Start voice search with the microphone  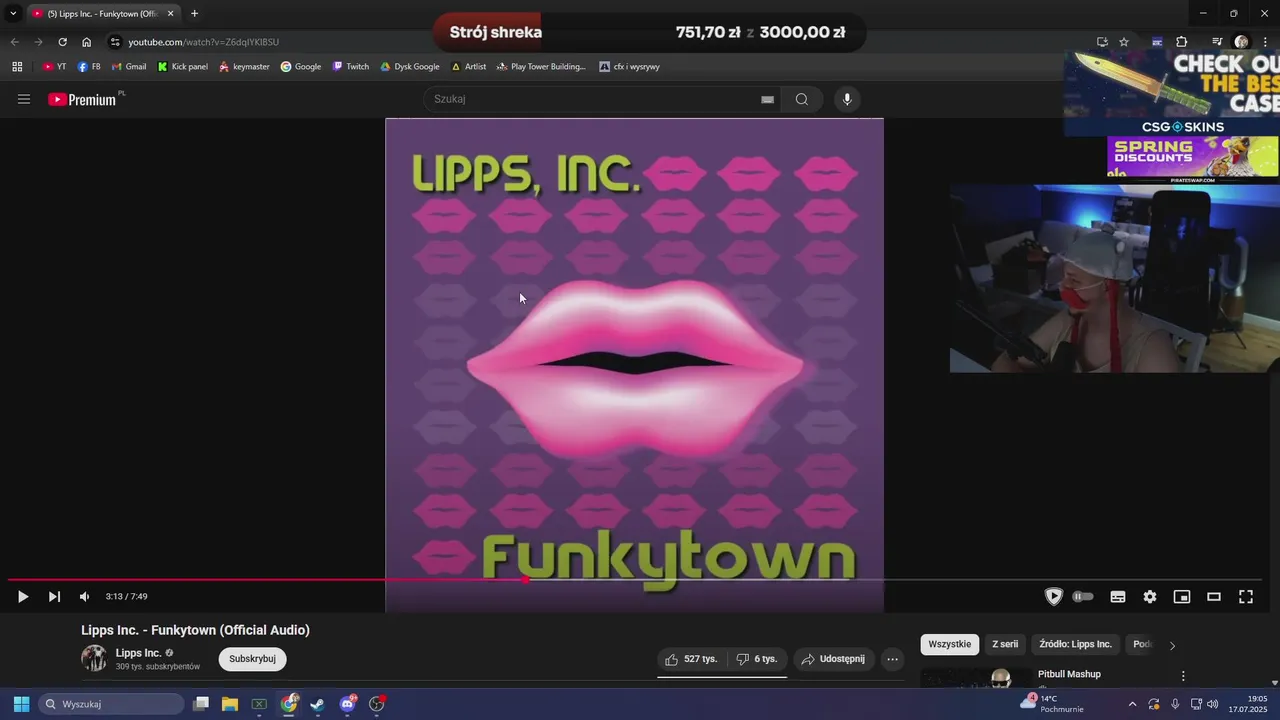coord(847,99)
